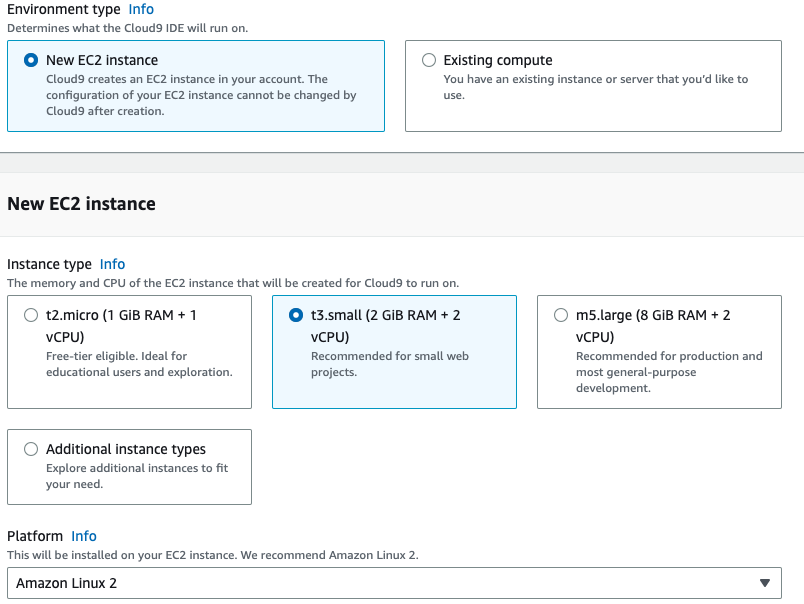
Task: Click the m5.large production card
Action: tap(660, 352)
